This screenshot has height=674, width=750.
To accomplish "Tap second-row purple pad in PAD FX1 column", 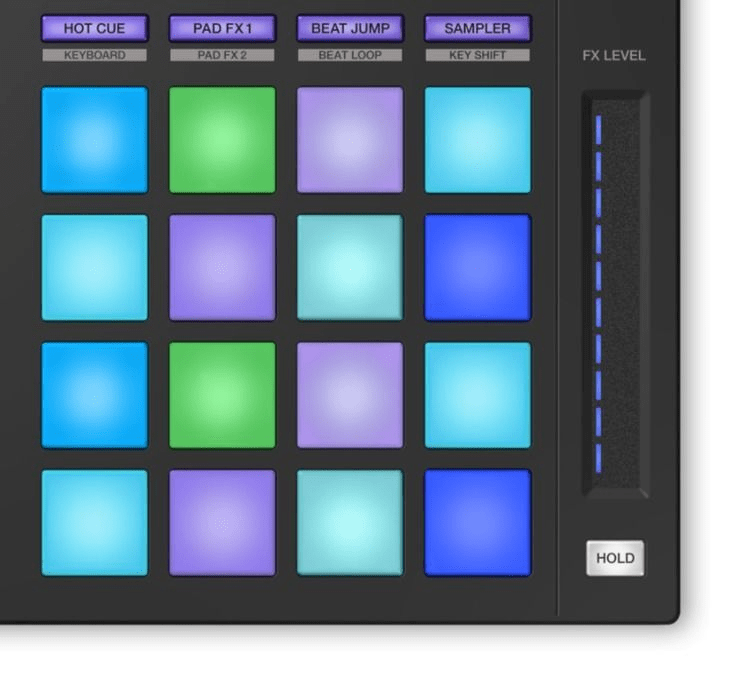I will pyautogui.click(x=222, y=267).
